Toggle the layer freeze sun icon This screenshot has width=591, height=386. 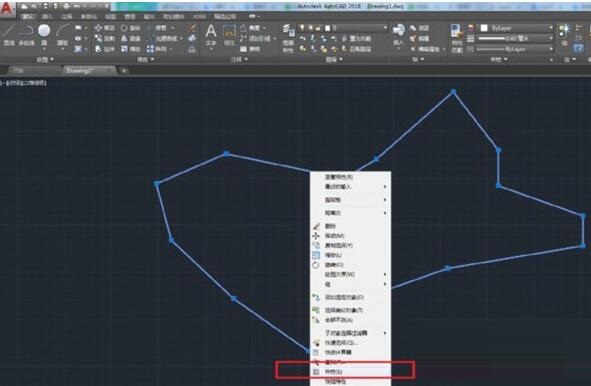310,28
